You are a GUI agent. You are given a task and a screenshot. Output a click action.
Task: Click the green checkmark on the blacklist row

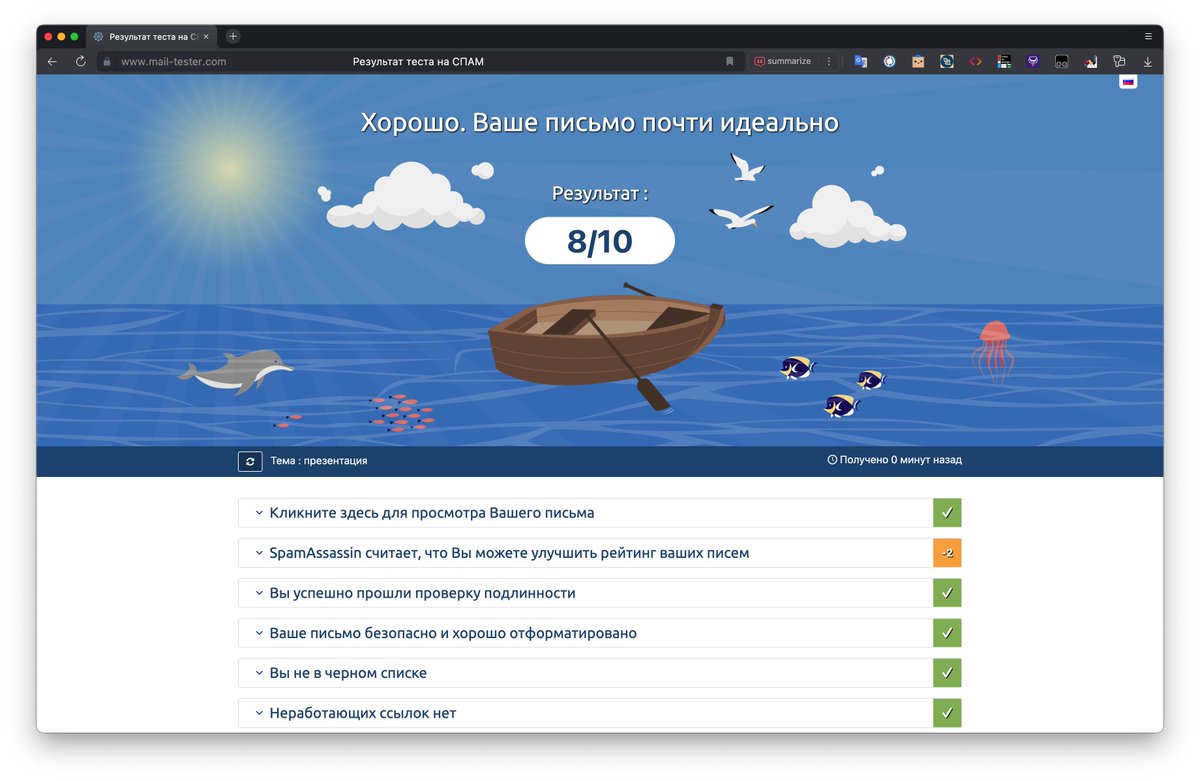(947, 673)
